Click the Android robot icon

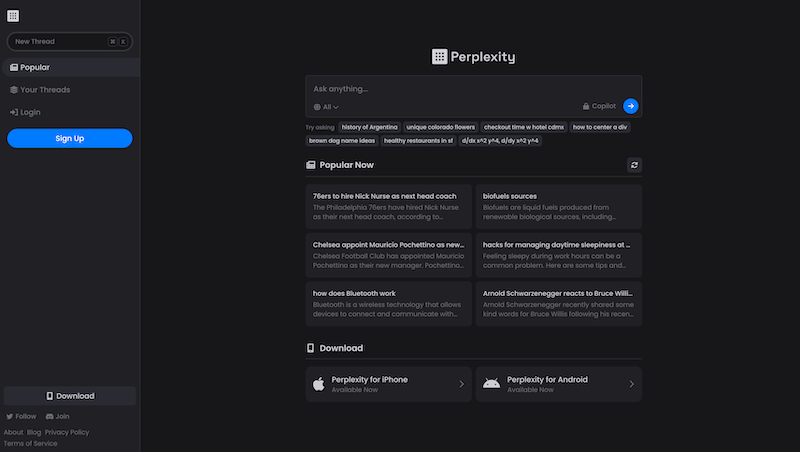(491, 384)
